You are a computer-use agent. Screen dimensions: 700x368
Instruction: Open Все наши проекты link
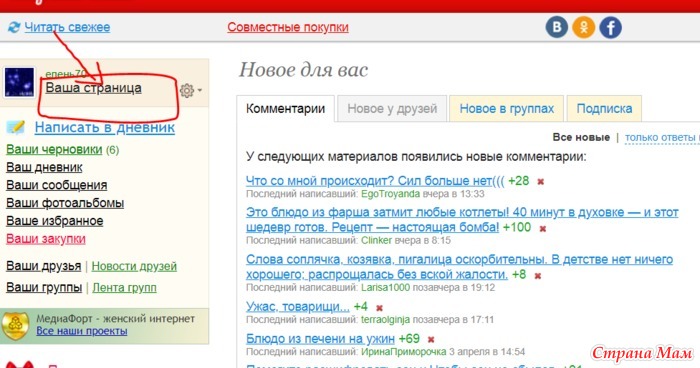pos(82,331)
